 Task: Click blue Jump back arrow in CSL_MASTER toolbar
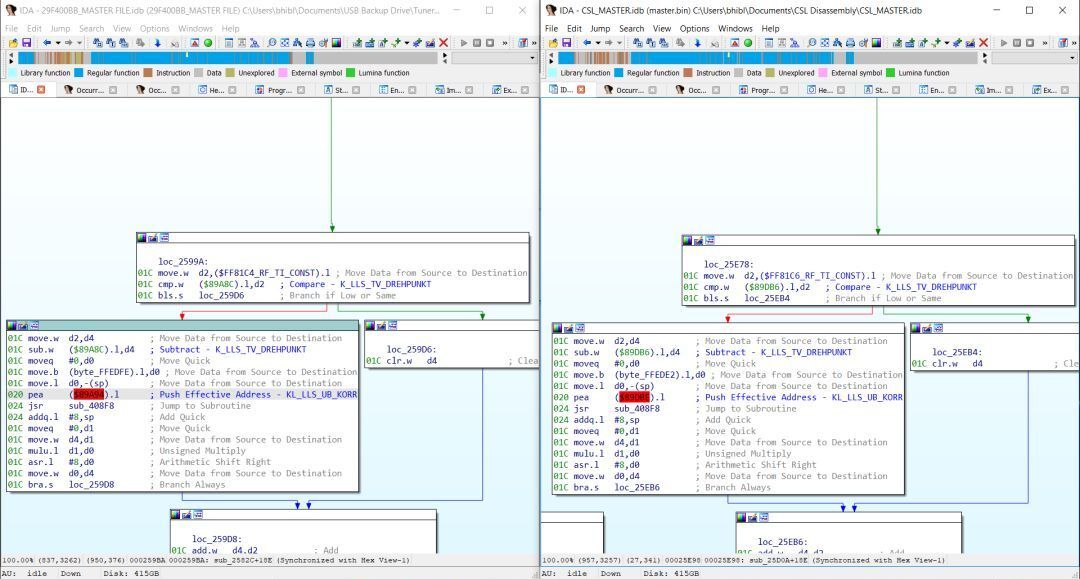pyautogui.click(x=587, y=43)
